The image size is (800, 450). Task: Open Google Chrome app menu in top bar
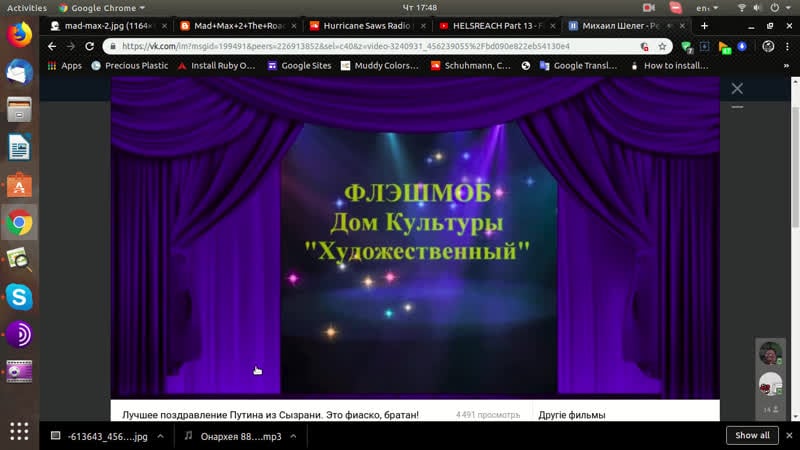[102, 8]
